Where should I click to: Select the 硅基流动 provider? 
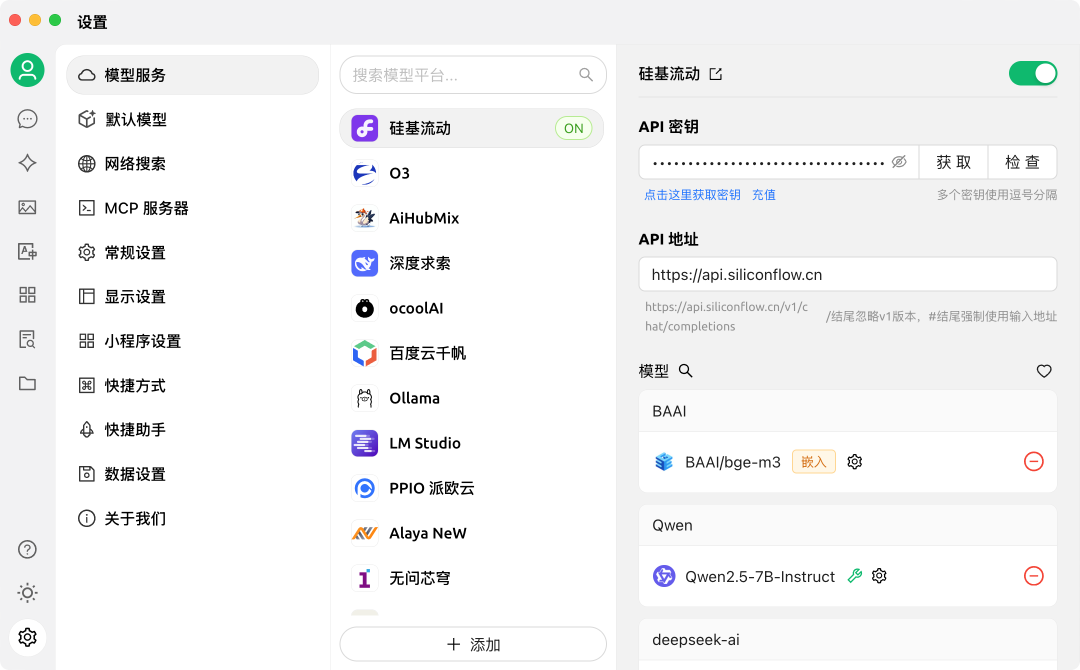click(x=472, y=128)
